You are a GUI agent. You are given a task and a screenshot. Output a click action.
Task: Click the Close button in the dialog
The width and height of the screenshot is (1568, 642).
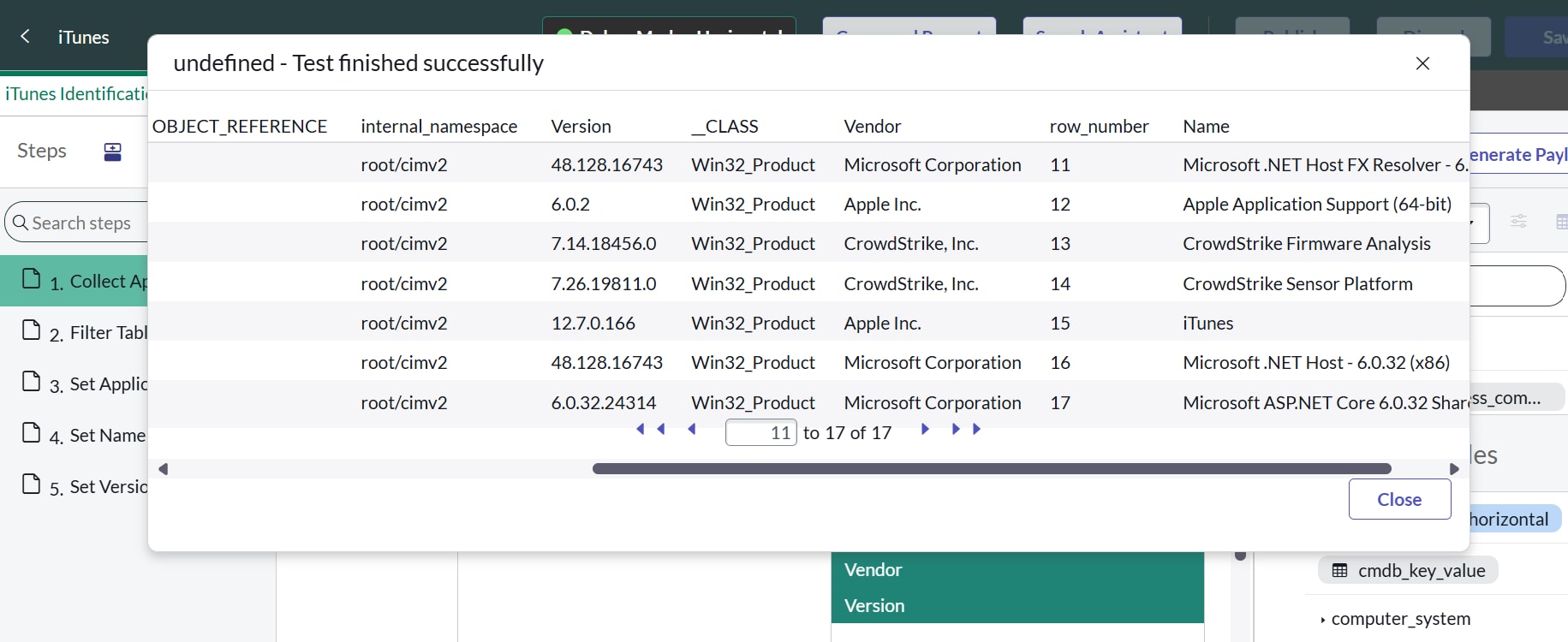coord(1399,499)
